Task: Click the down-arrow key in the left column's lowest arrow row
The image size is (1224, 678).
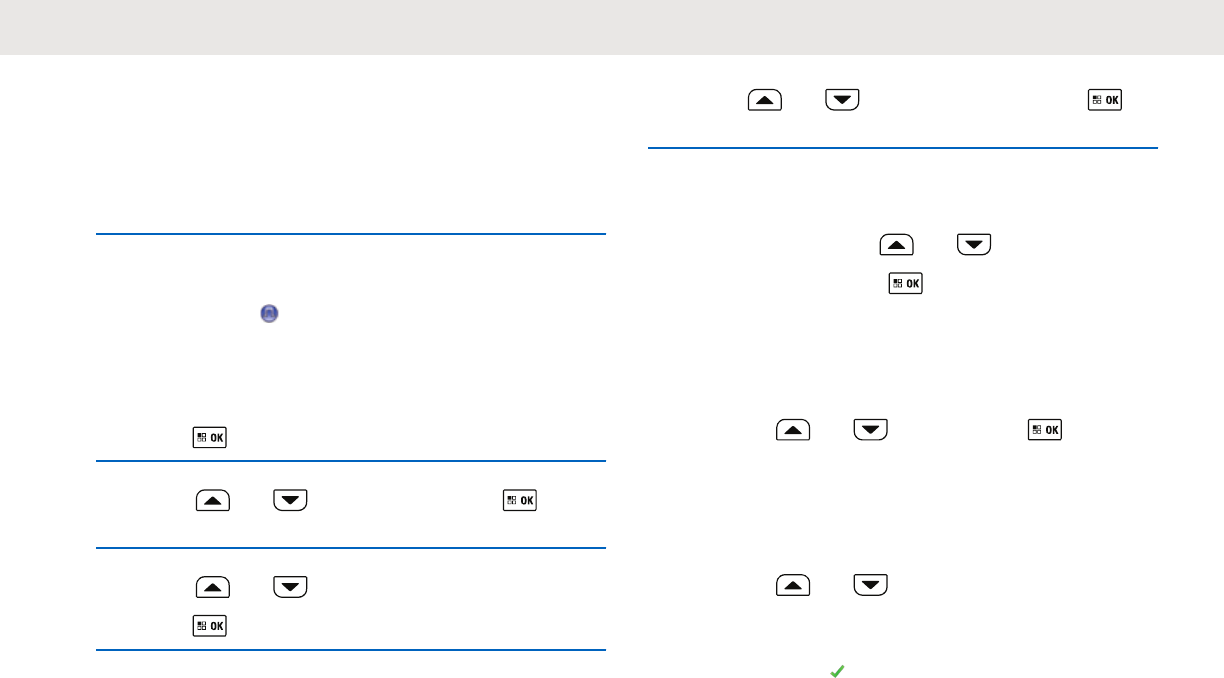Action: (289, 587)
